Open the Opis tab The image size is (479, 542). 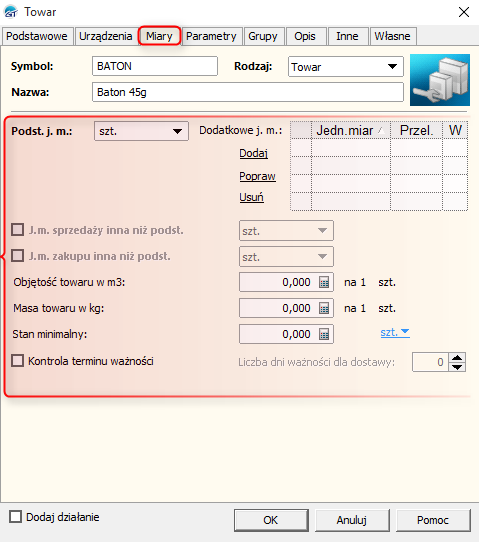(x=305, y=36)
